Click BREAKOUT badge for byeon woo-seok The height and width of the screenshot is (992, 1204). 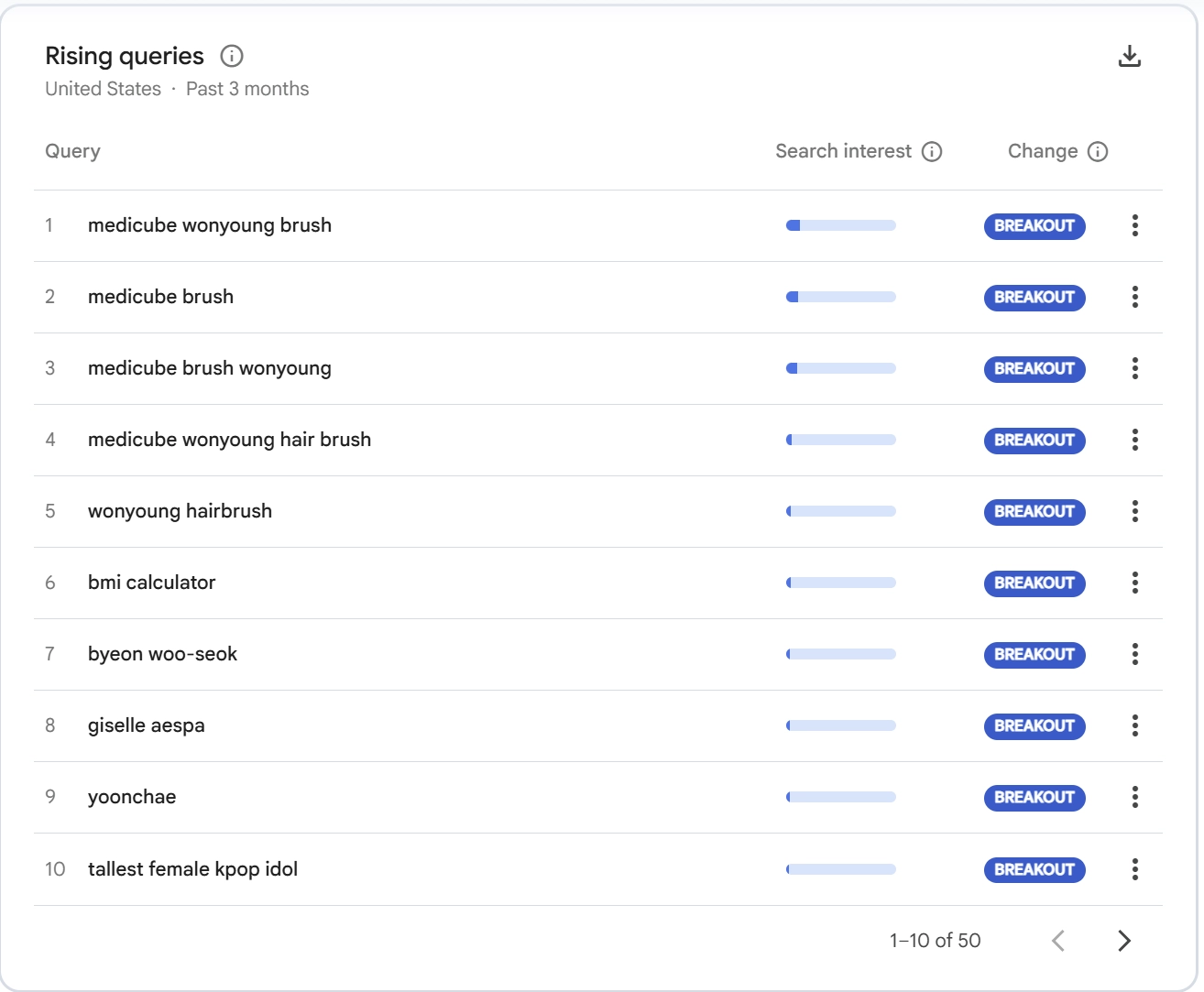coord(1034,655)
